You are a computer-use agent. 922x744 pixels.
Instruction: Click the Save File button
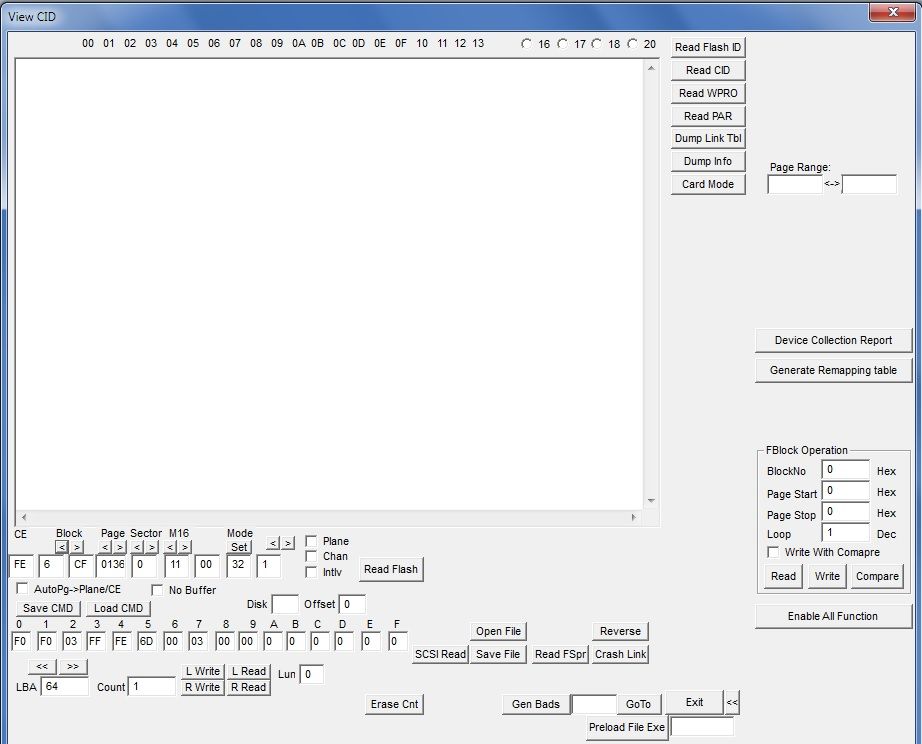(498, 654)
